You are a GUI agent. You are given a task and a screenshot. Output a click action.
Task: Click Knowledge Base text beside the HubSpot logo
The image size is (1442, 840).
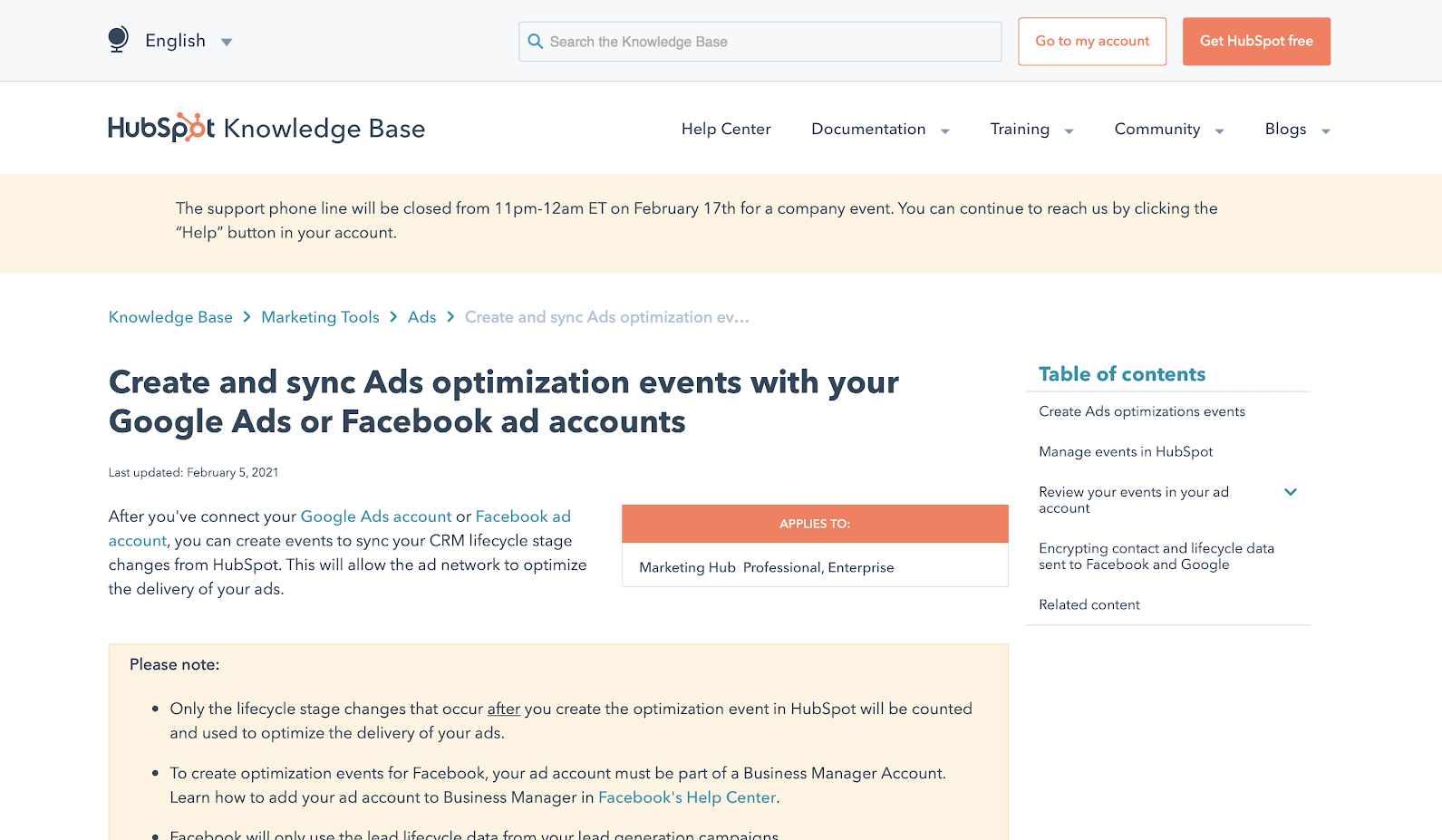(x=324, y=129)
